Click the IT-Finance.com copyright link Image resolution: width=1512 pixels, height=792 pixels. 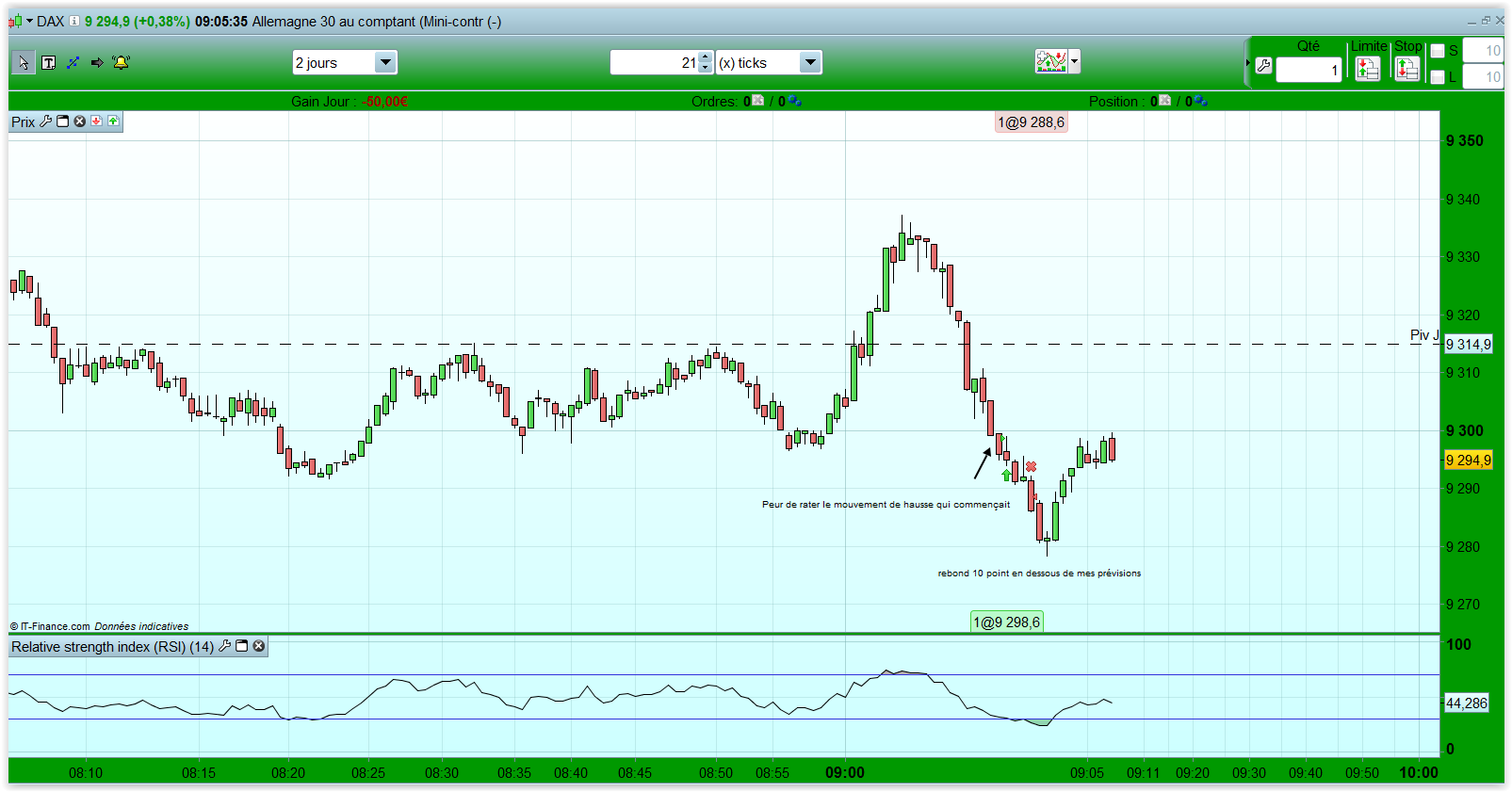click(50, 626)
